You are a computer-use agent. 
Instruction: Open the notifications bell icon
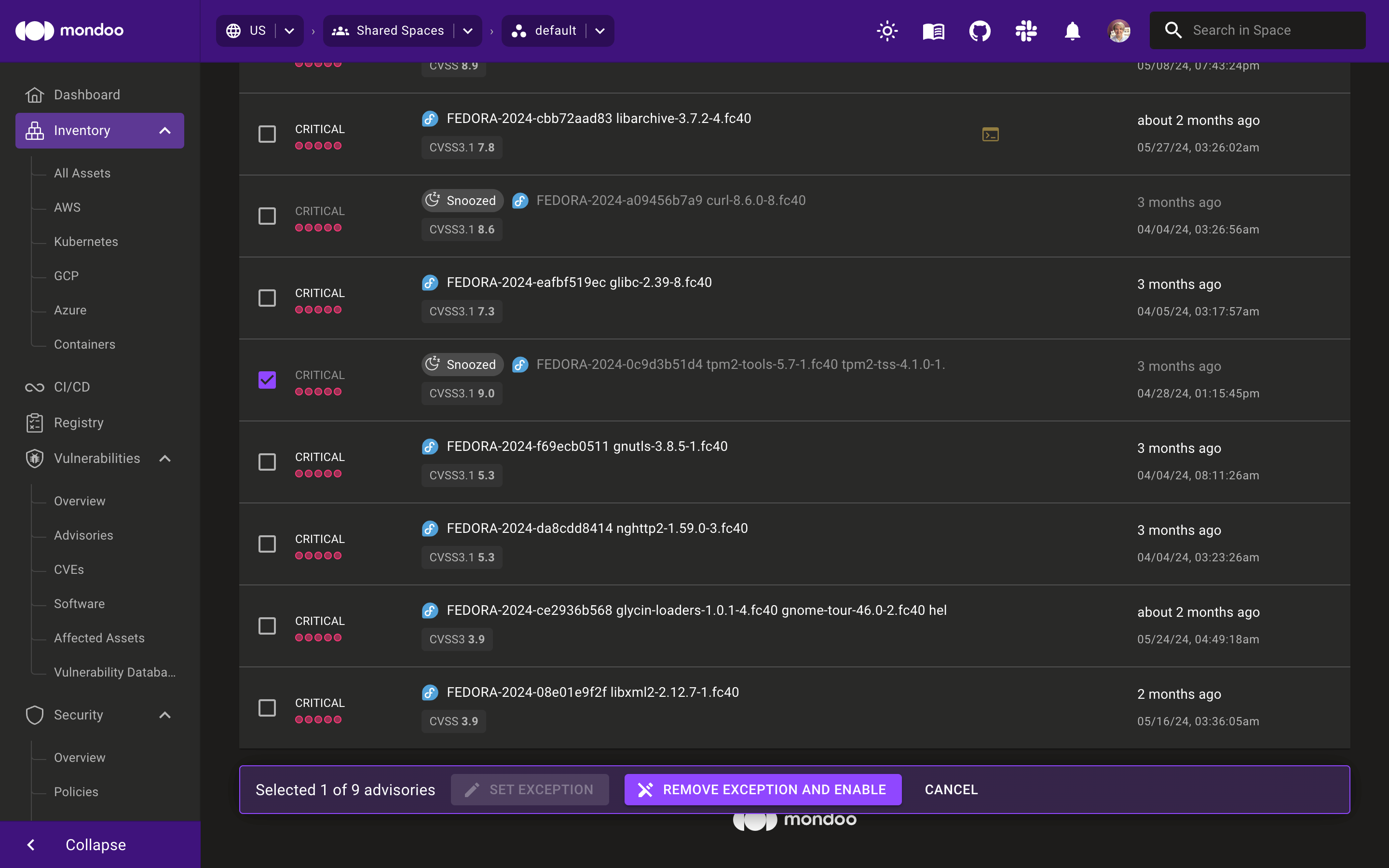[x=1073, y=30]
